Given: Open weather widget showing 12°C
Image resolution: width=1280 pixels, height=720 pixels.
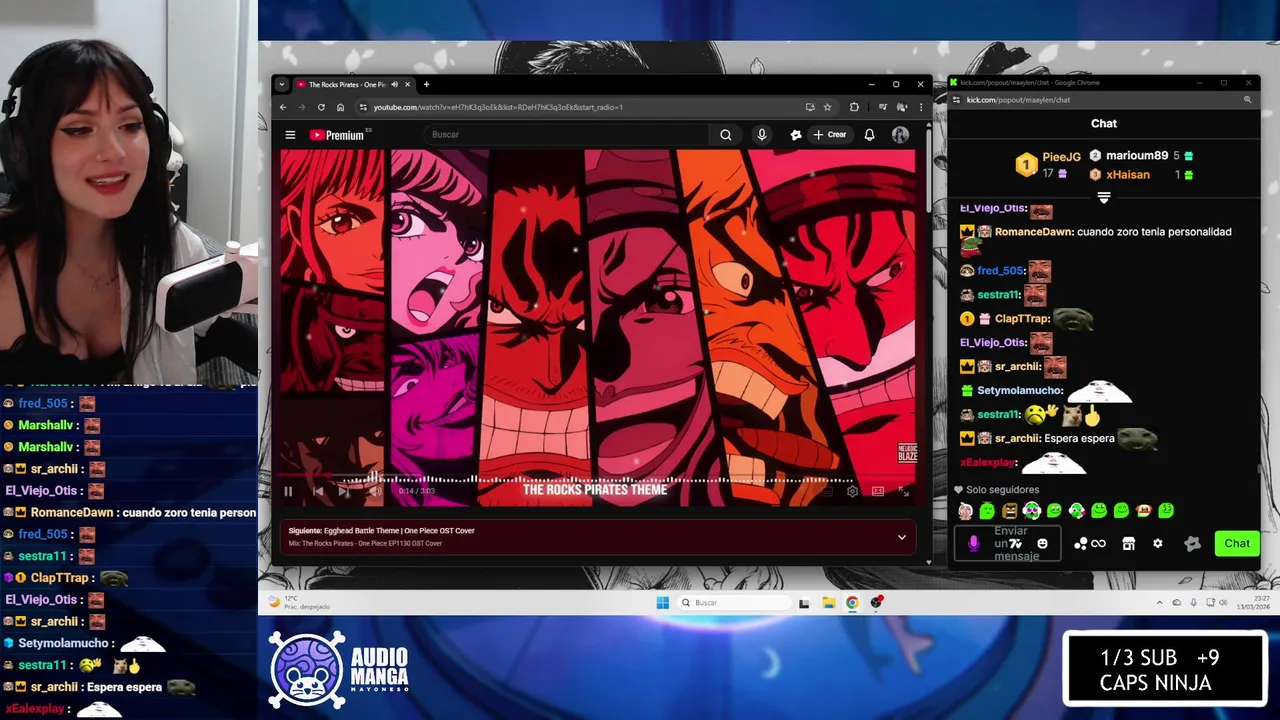Looking at the screenshot, I should click(x=300, y=603).
